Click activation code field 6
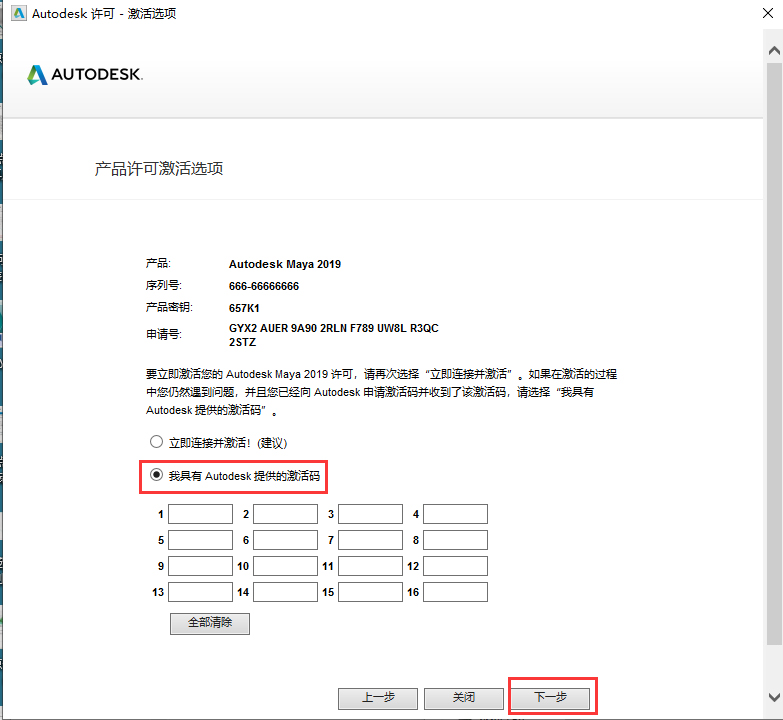The image size is (783, 720). pos(285,540)
